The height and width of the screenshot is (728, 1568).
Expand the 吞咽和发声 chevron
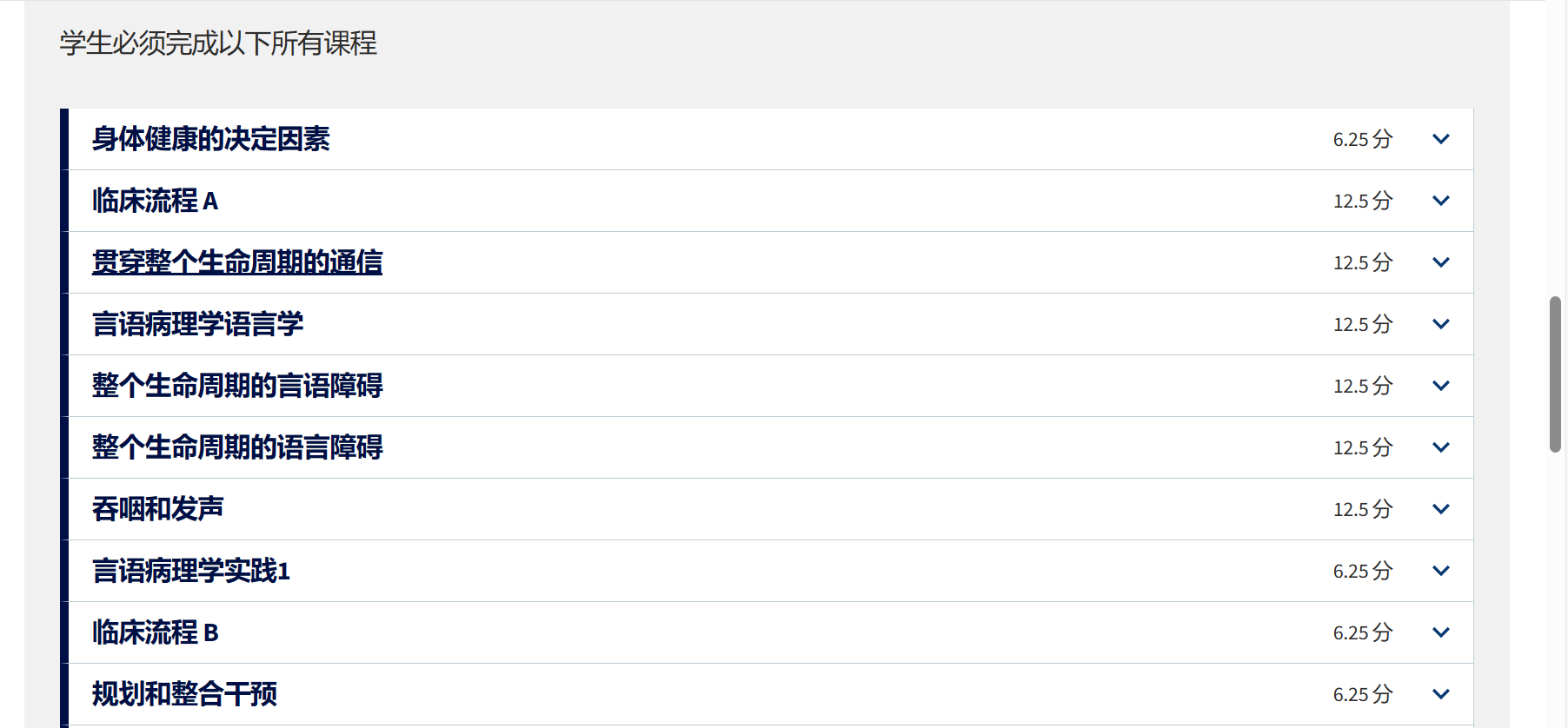(1440, 509)
